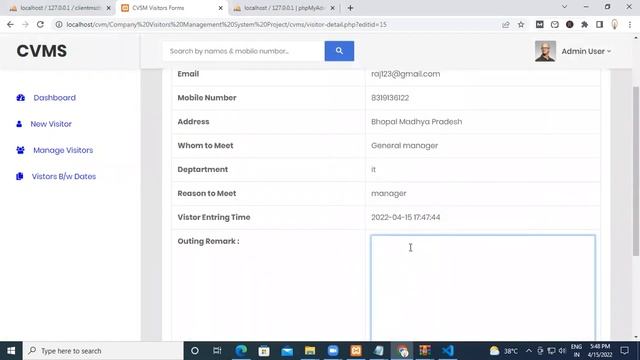Focus the search by names field
640x360 pixels.
[x=244, y=51]
